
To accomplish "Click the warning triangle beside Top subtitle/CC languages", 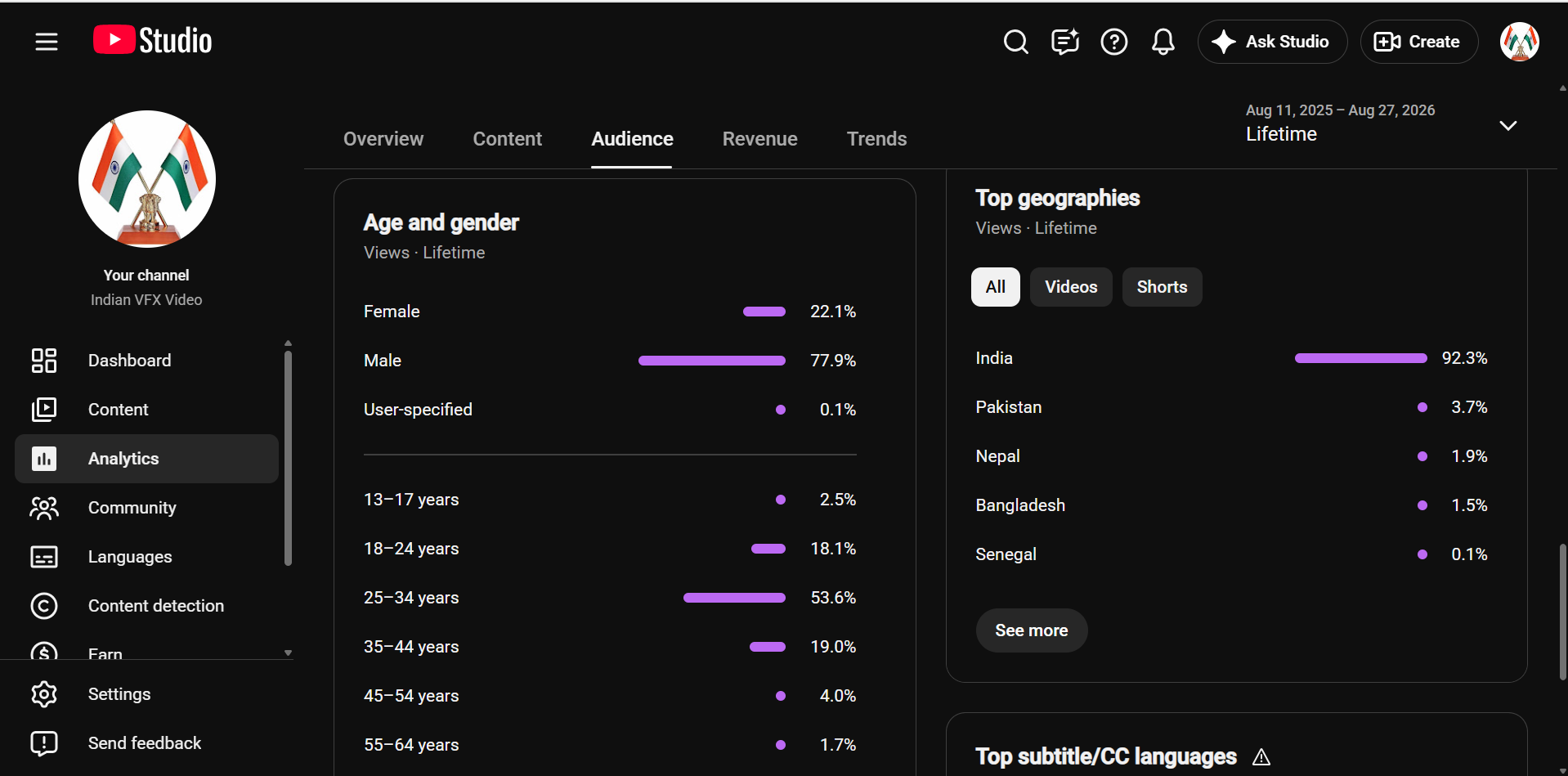I will click(1261, 757).
